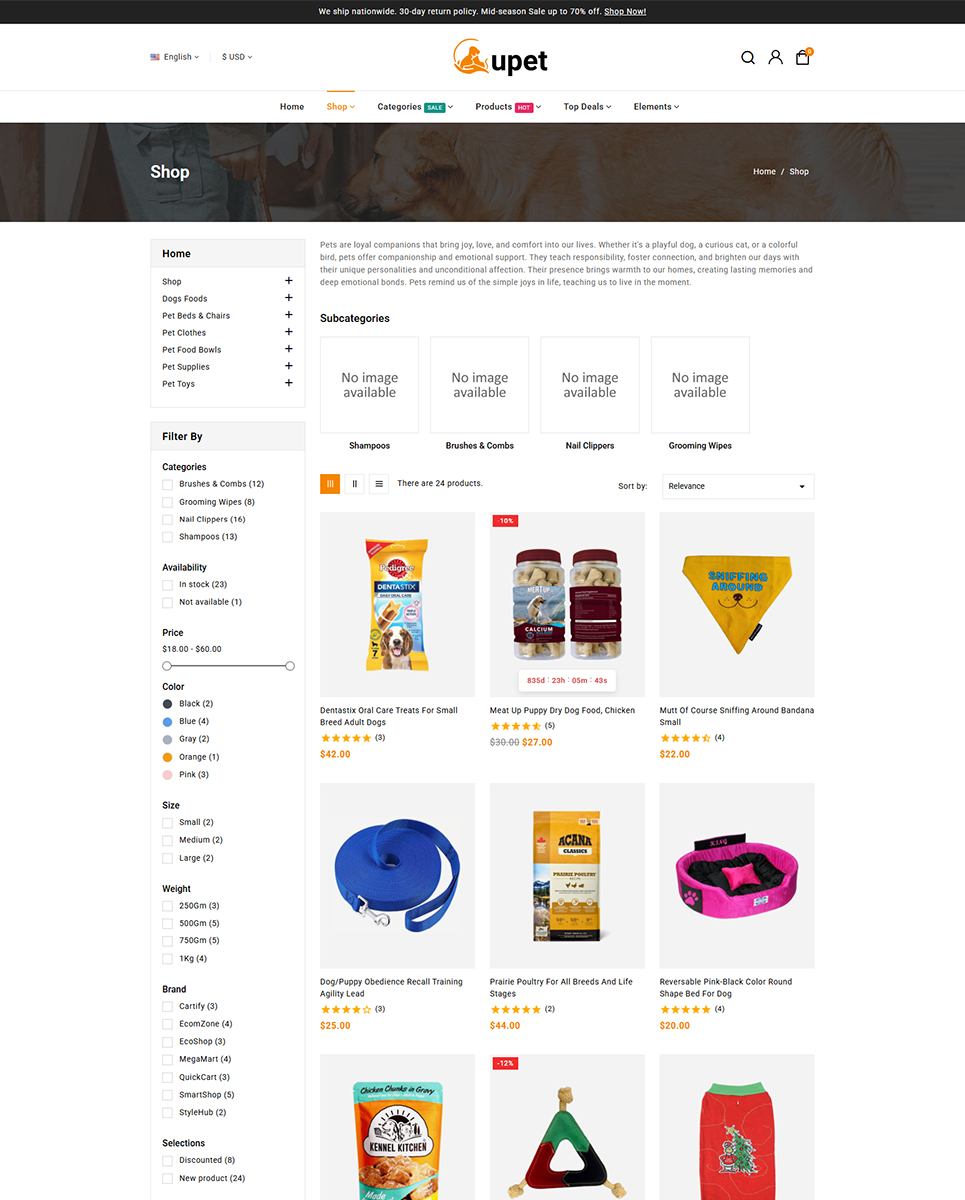Click the Upet logo
The width and height of the screenshot is (965, 1200).
coord(500,57)
